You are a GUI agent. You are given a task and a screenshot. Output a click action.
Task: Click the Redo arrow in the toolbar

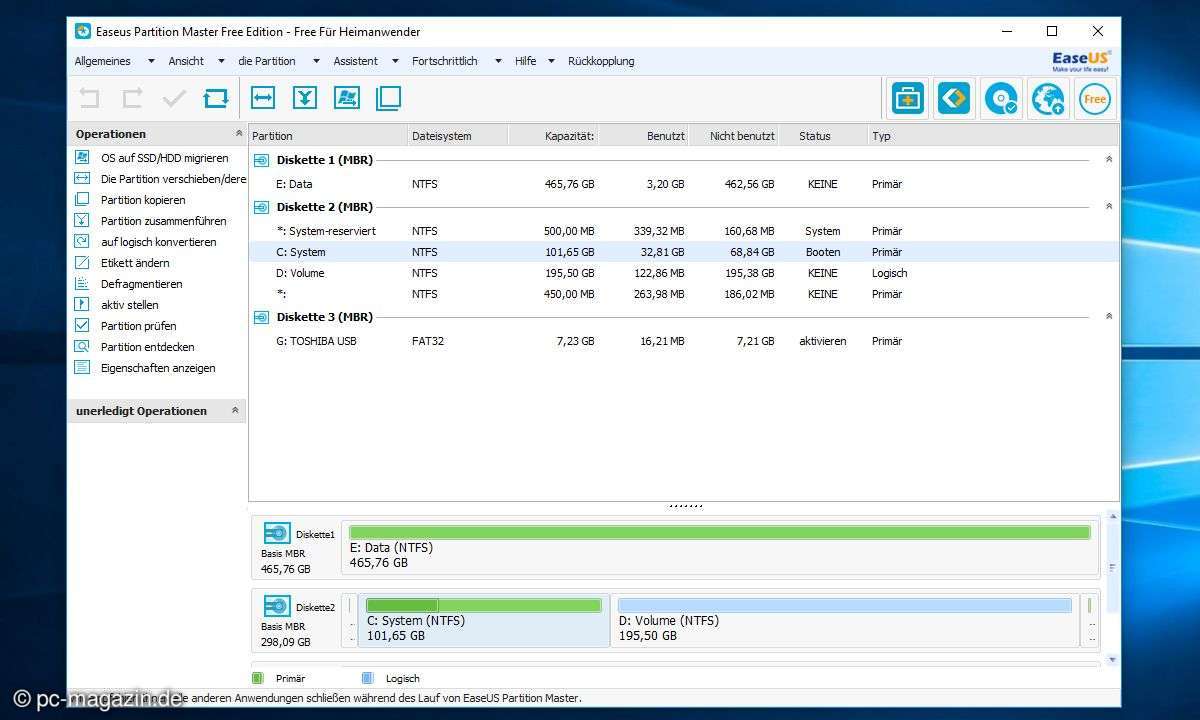132,98
